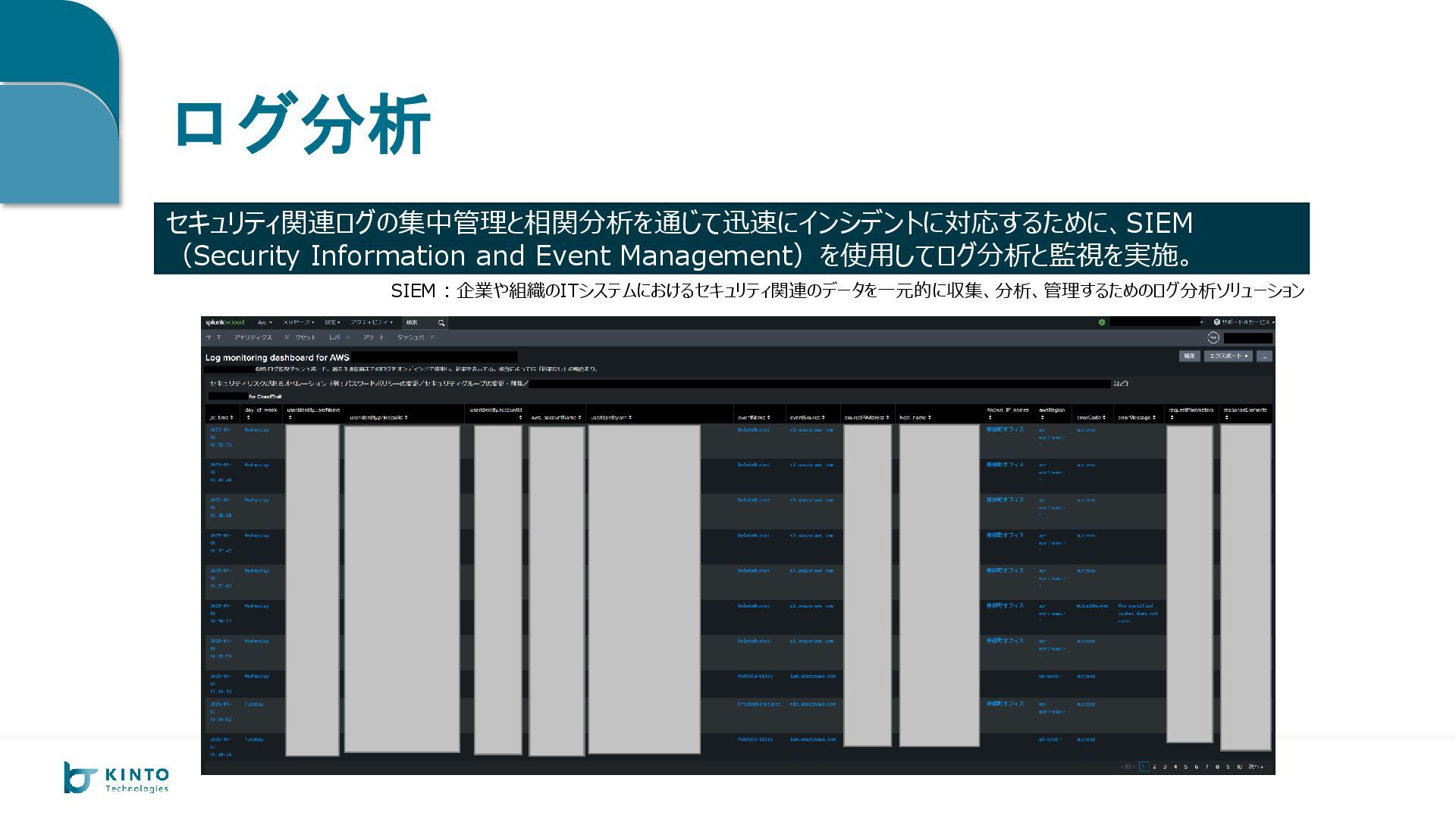Open the ダッシュボード tab

click(x=416, y=337)
